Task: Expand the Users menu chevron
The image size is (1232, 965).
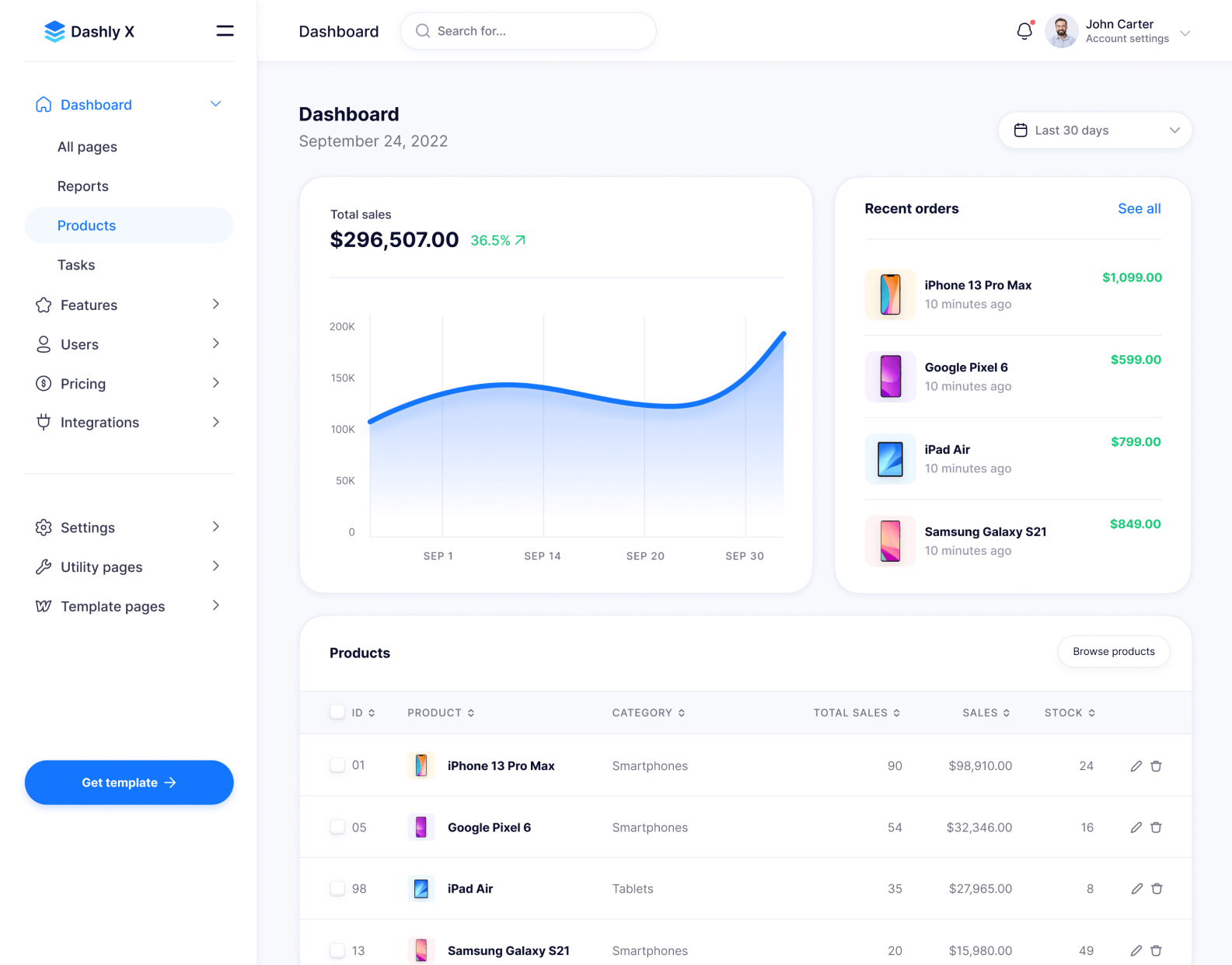Action: pos(216,343)
